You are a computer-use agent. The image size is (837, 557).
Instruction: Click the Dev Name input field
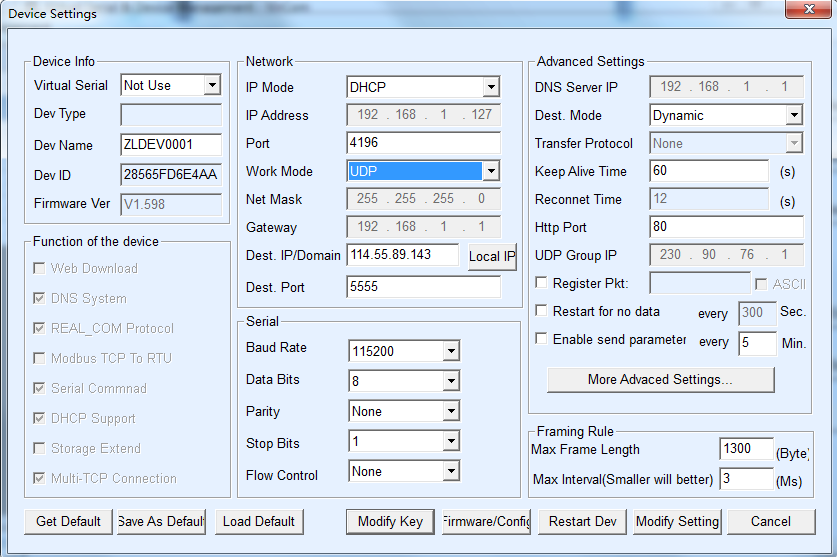pyautogui.click(x=171, y=145)
